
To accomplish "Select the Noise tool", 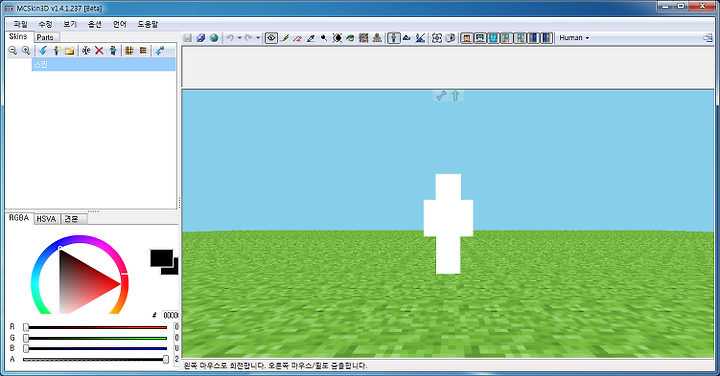I will pyautogui.click(x=364, y=38).
